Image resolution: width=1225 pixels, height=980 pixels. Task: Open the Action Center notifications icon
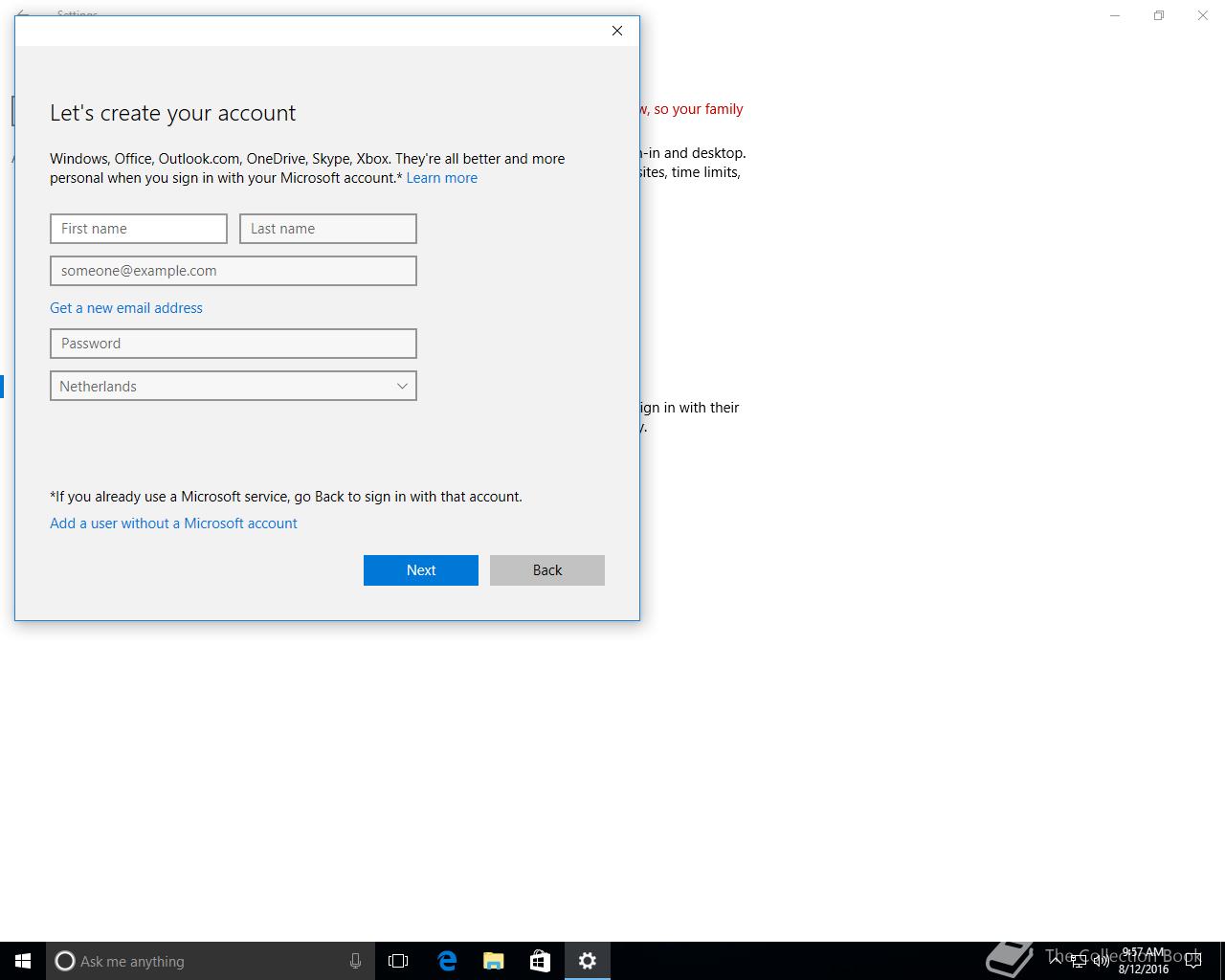pos(1193,962)
